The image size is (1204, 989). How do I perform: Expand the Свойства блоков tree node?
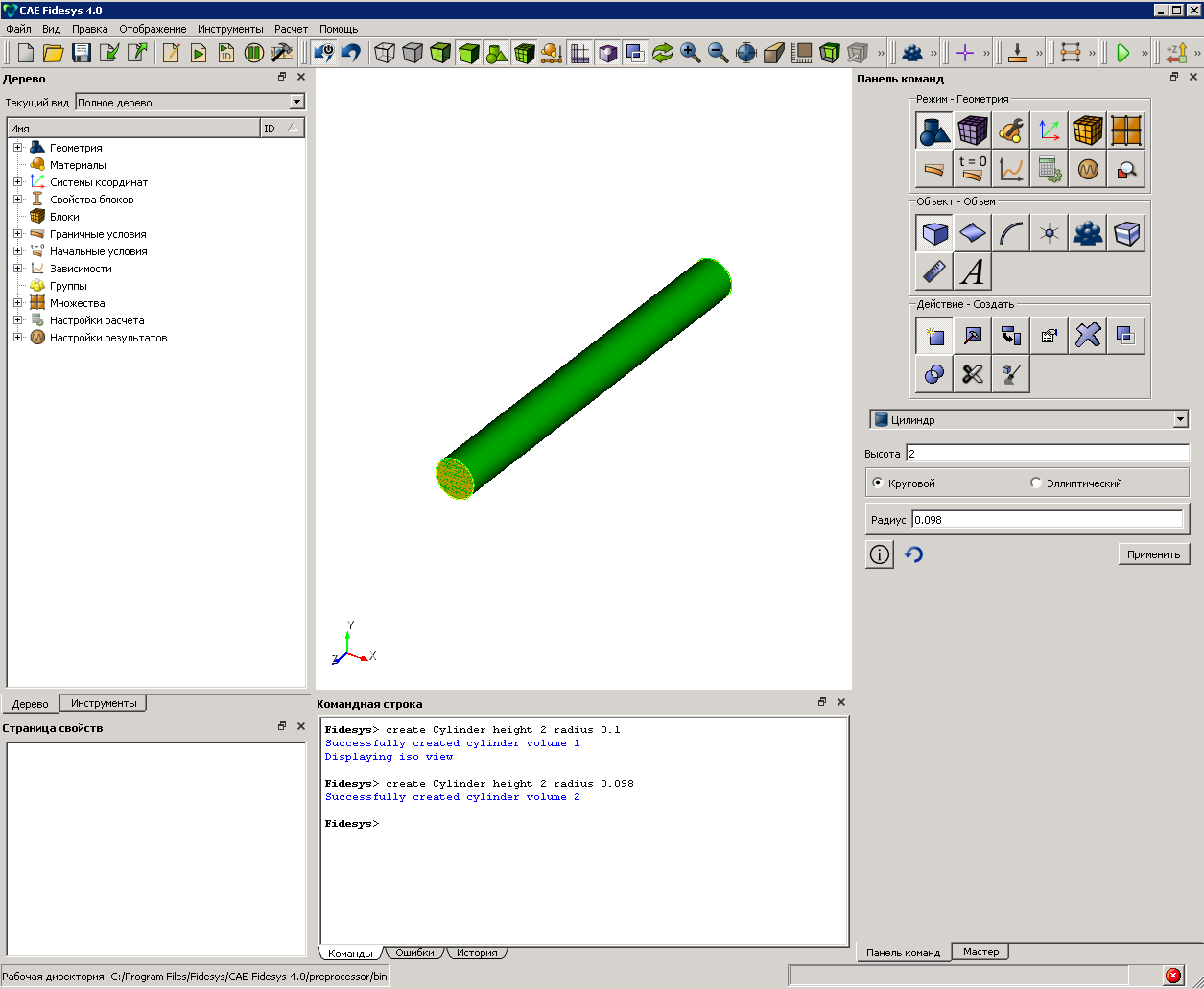tap(17, 200)
